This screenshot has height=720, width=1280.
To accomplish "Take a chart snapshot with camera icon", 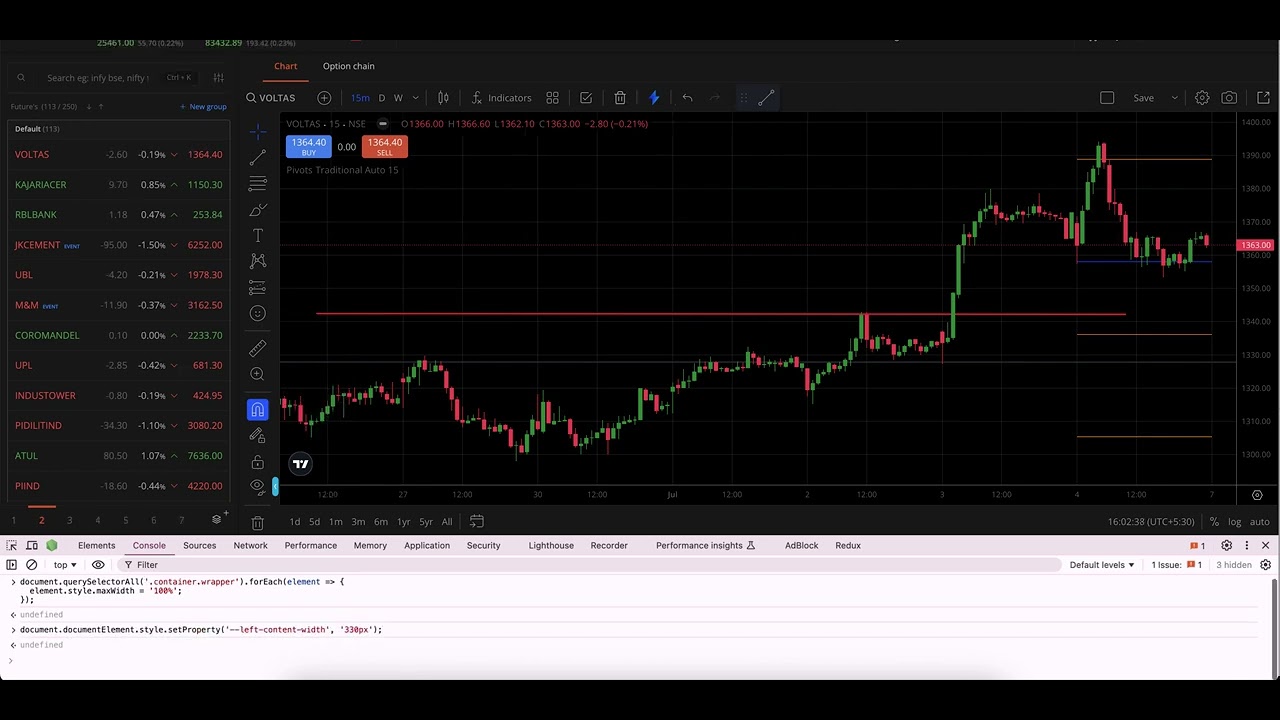I will 1229,98.
